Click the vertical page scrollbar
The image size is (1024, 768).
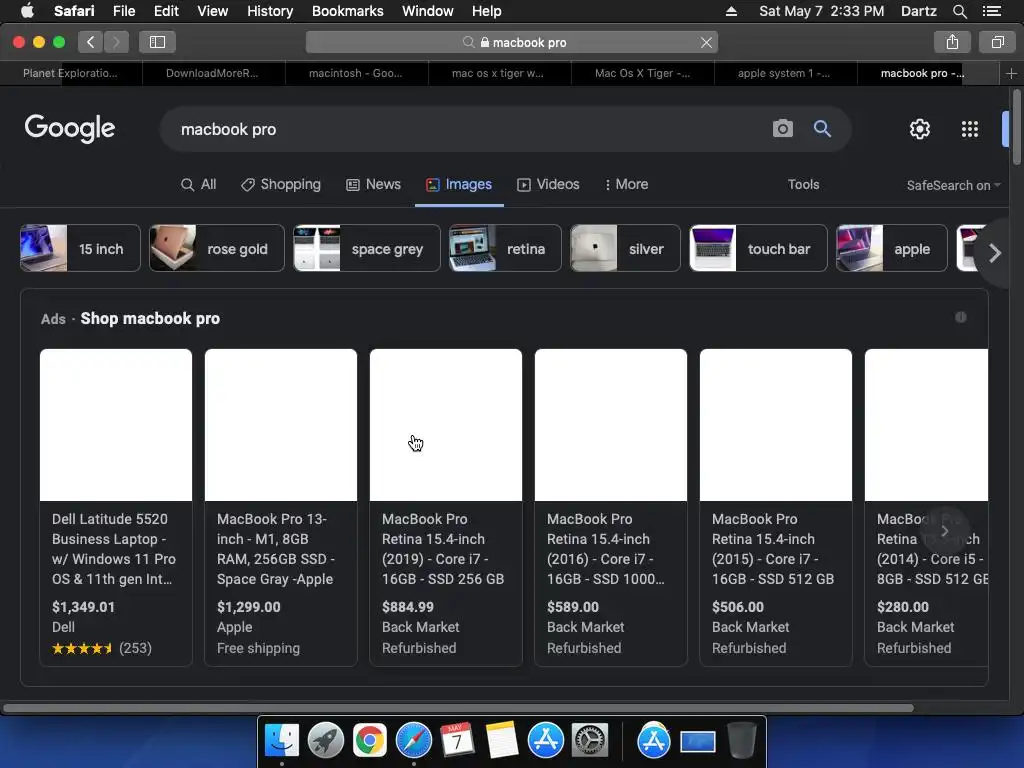coord(1017,127)
